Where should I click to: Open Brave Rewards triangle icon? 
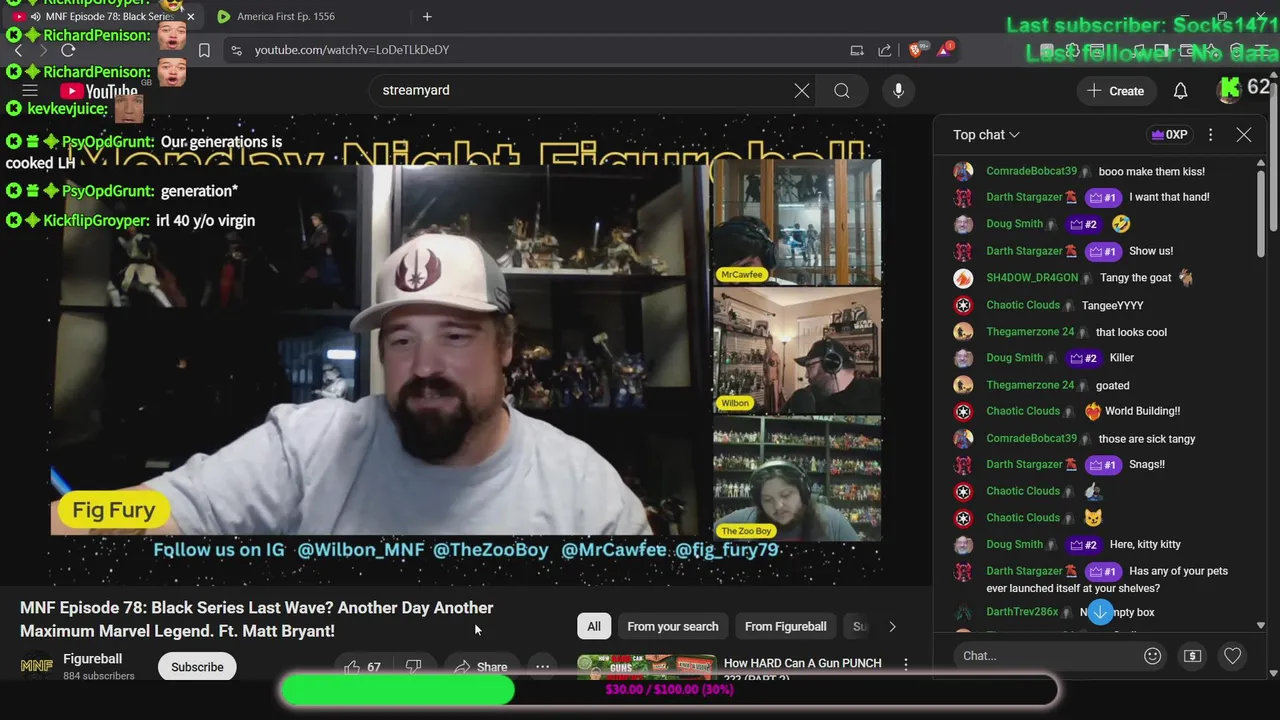945,50
